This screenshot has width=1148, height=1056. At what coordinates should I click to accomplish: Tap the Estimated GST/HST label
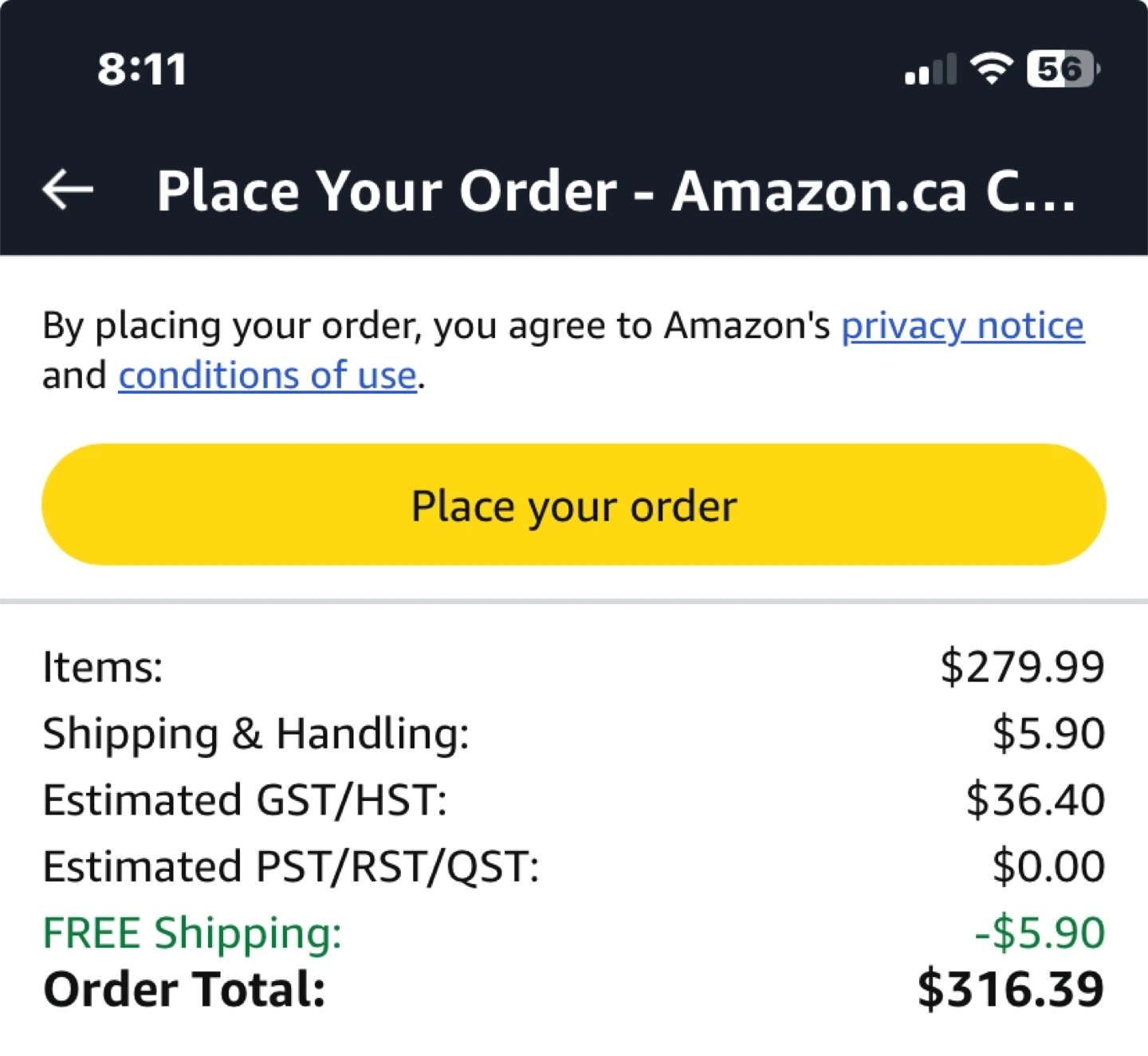point(245,799)
